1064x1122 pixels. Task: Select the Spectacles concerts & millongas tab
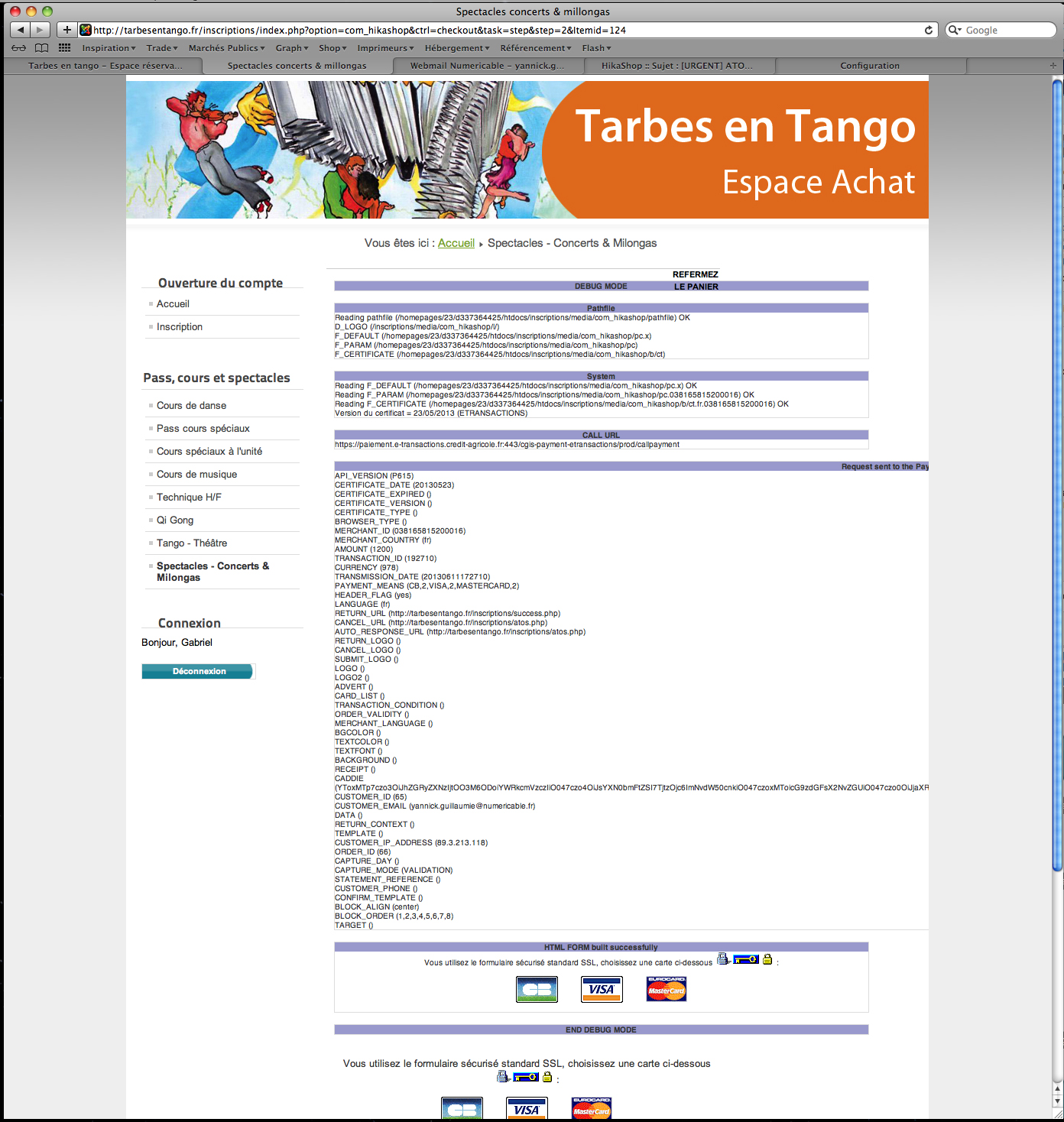[297, 66]
